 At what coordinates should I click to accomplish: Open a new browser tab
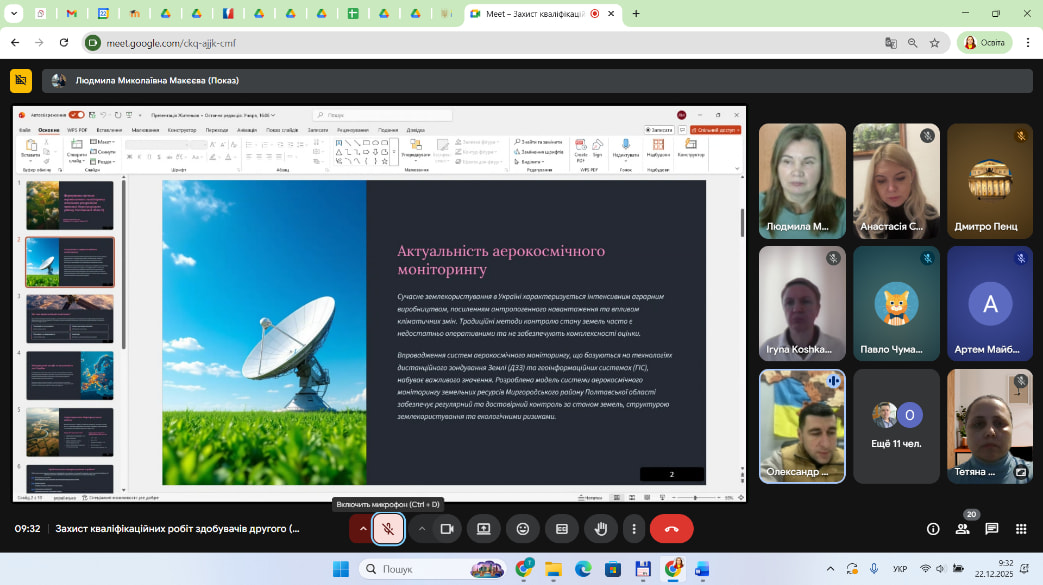tap(636, 14)
